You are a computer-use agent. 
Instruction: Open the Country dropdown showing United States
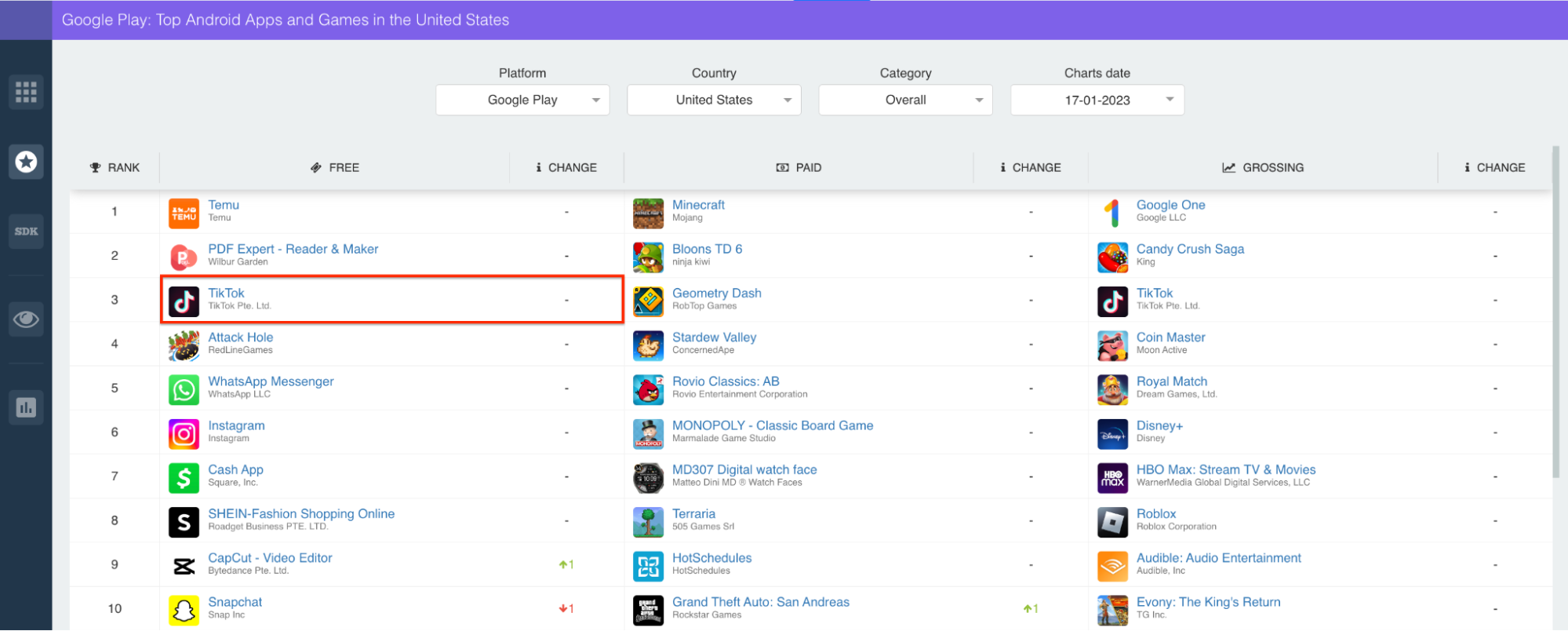(x=714, y=100)
